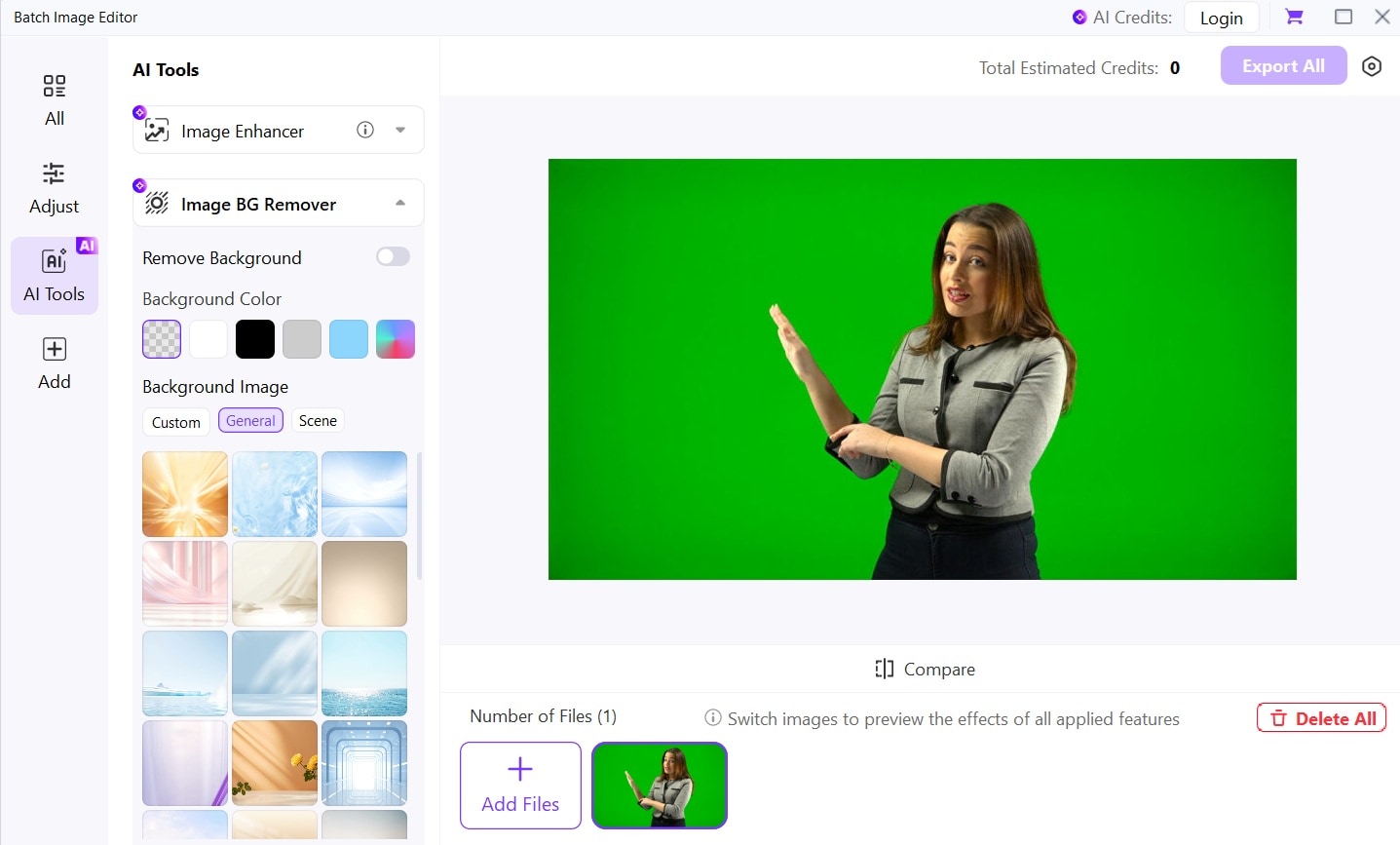1400x845 pixels.
Task: Choose the cream fabric background
Action: coord(275,584)
